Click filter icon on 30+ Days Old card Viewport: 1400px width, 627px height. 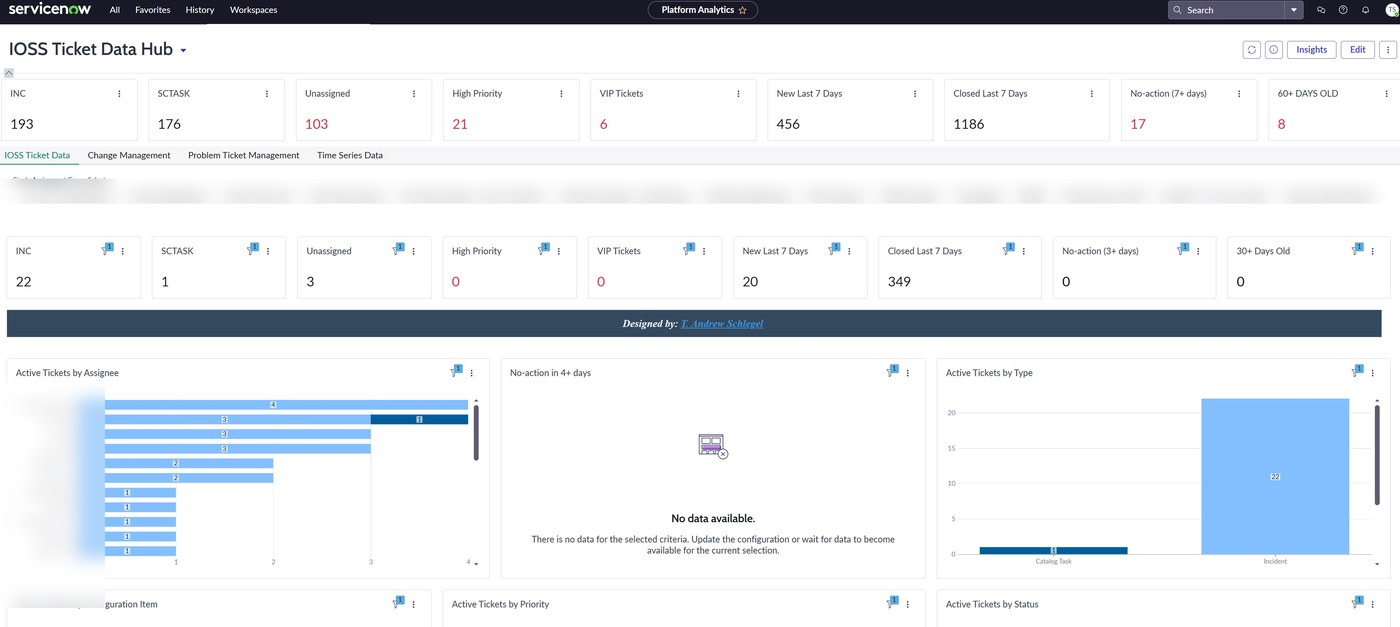click(1357, 250)
